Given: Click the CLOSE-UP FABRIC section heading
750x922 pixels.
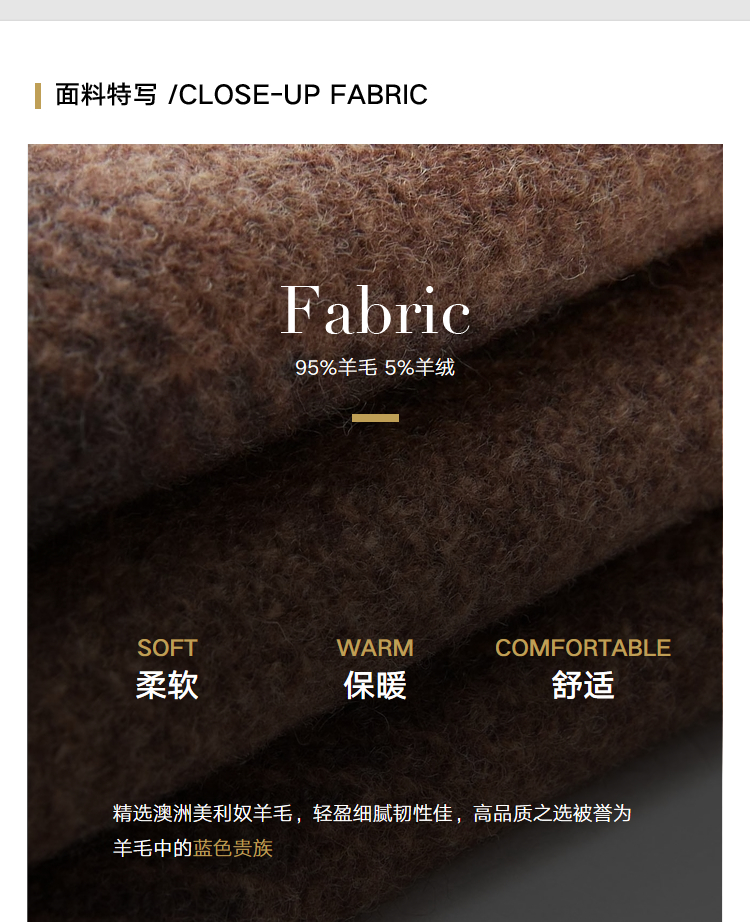Looking at the screenshot, I should [x=241, y=95].
